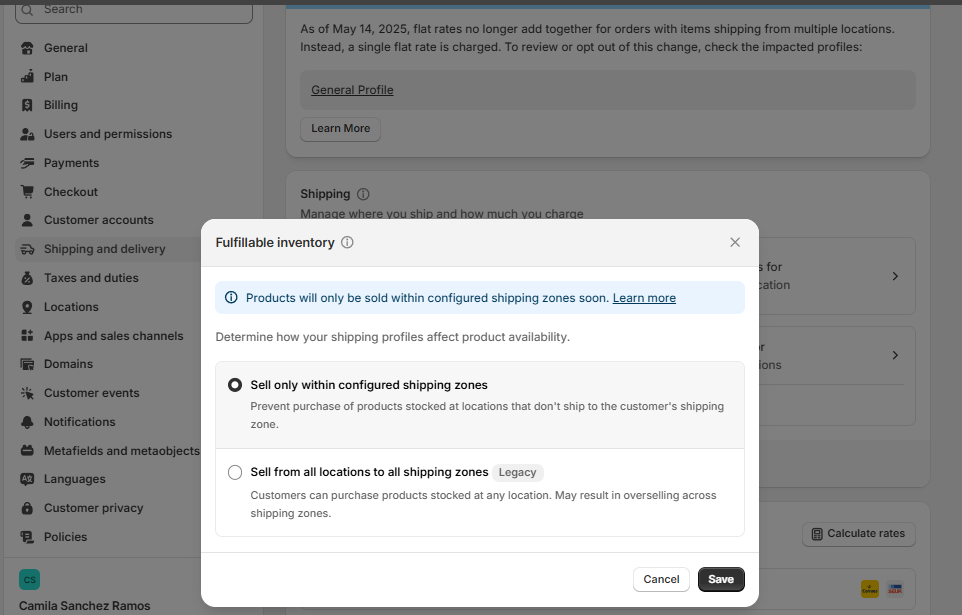Click the Checkout cart icon
This screenshot has height=615, width=962.
tap(27, 191)
